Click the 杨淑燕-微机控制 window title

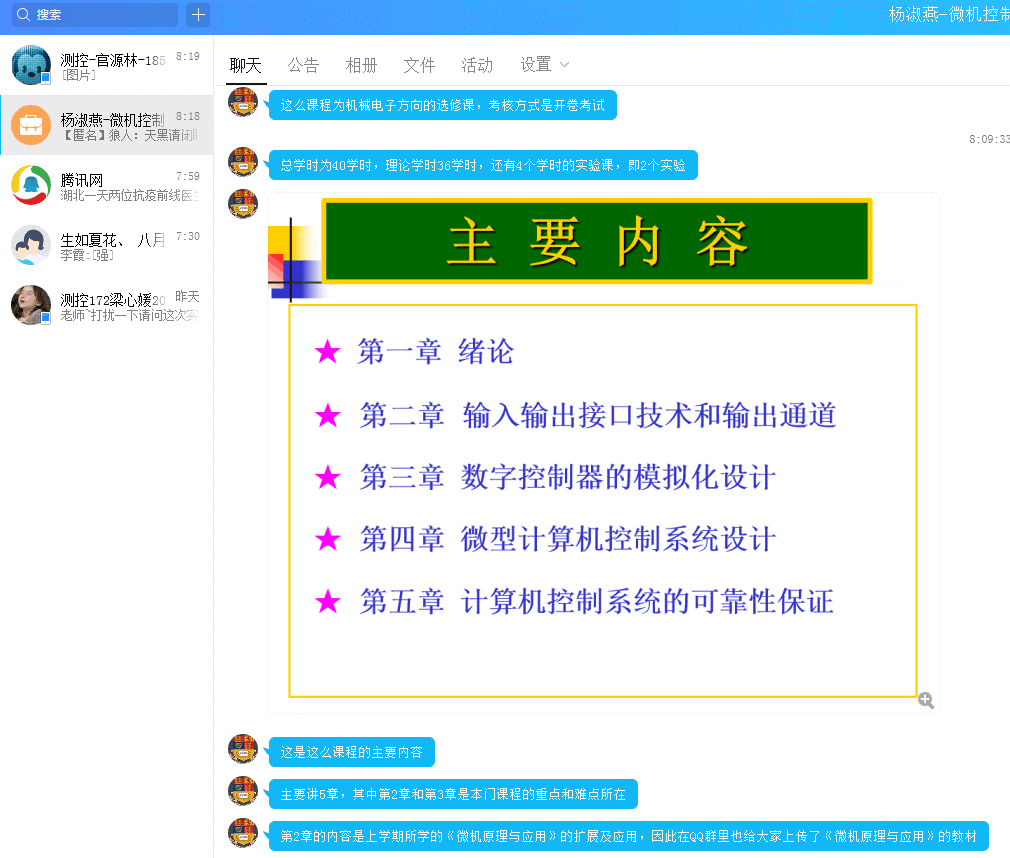point(948,15)
